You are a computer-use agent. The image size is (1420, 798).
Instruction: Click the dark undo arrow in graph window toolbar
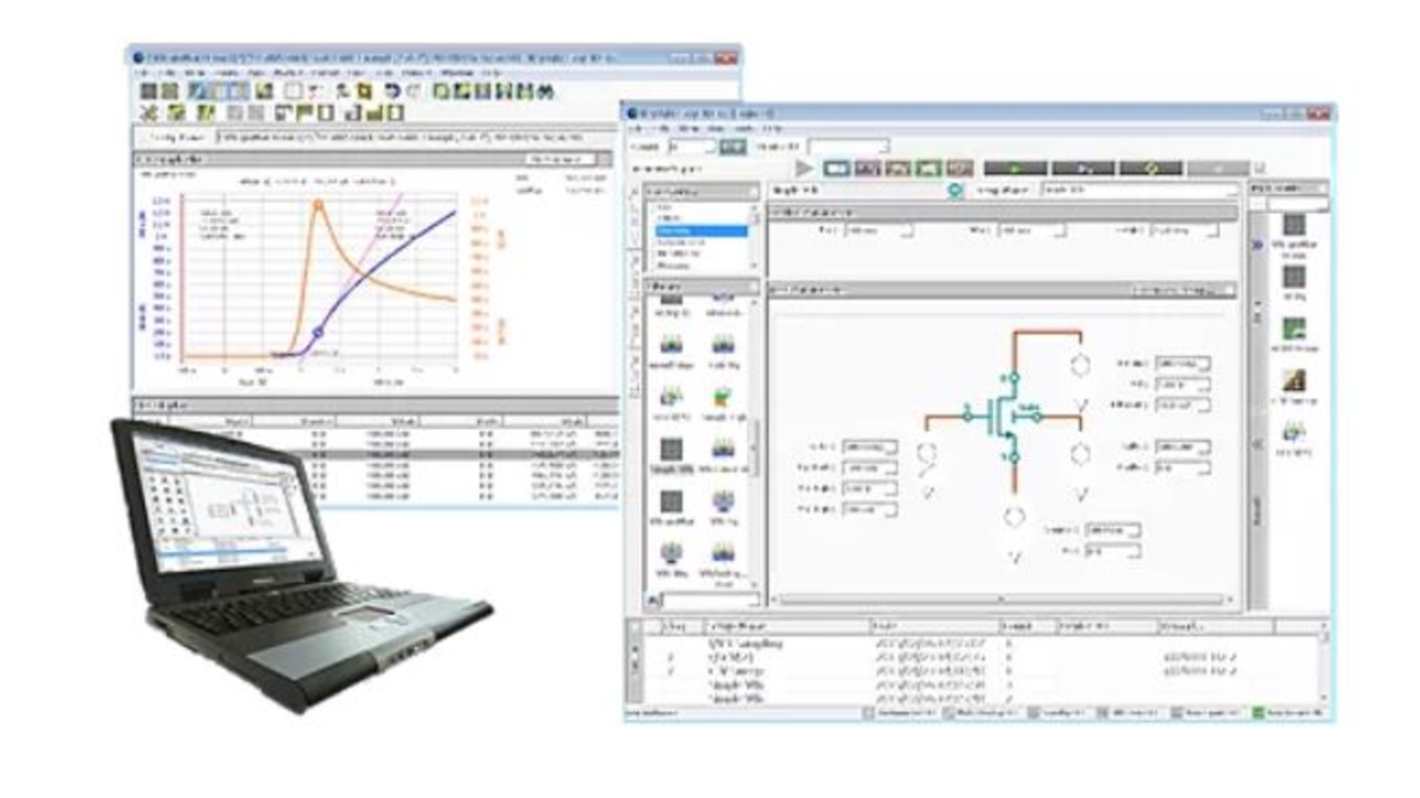pyautogui.click(x=392, y=91)
